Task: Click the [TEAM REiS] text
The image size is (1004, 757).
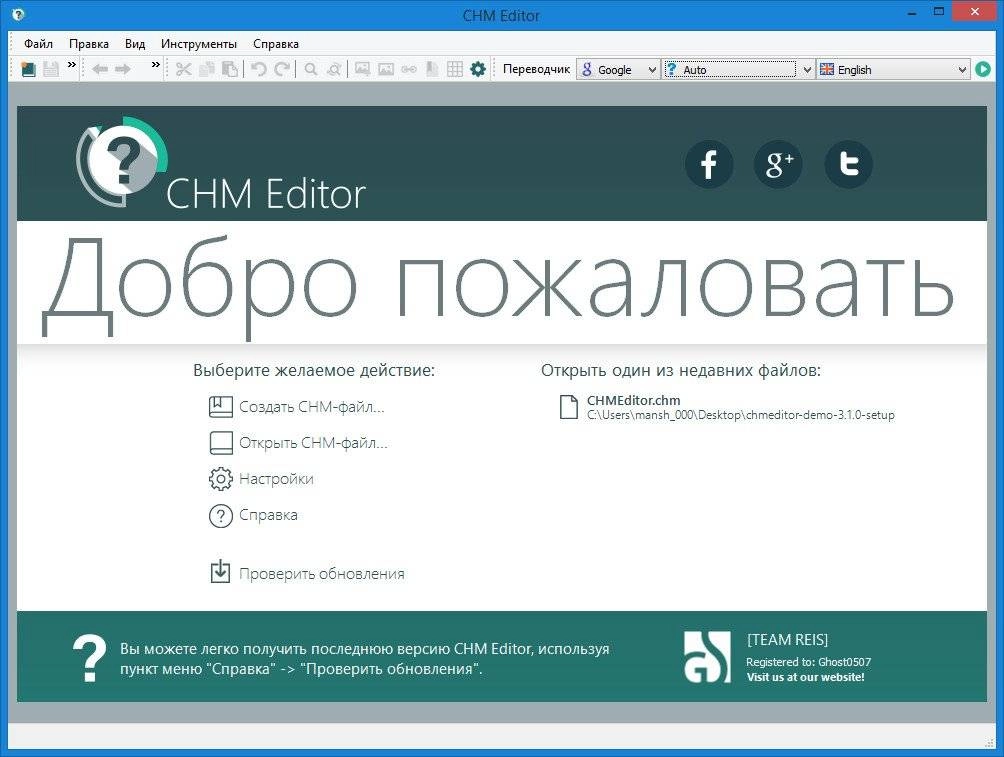Action: point(787,640)
